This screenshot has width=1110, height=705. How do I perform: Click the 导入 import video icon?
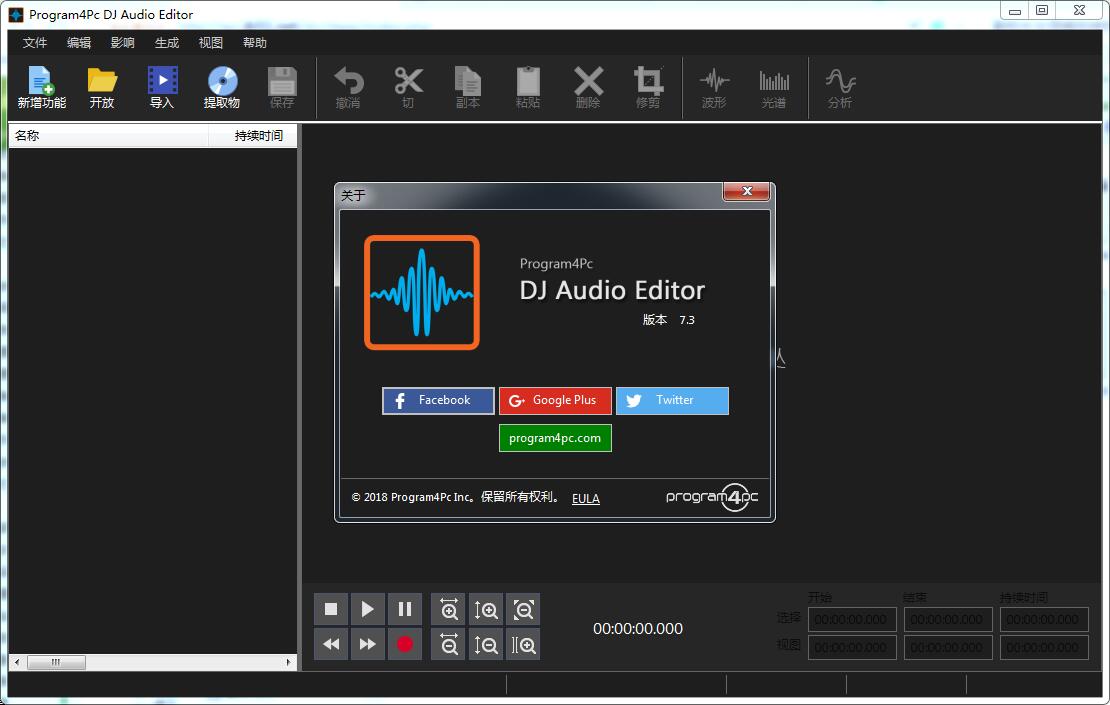(162, 87)
